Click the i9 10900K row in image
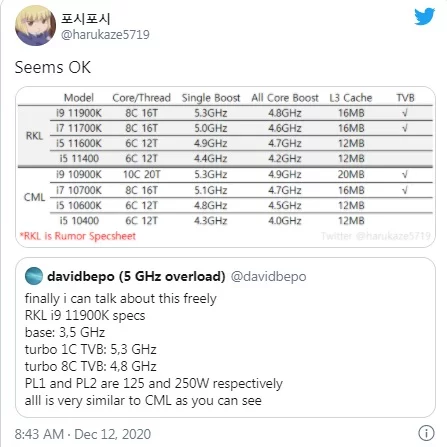447x447 pixels. tap(242, 174)
